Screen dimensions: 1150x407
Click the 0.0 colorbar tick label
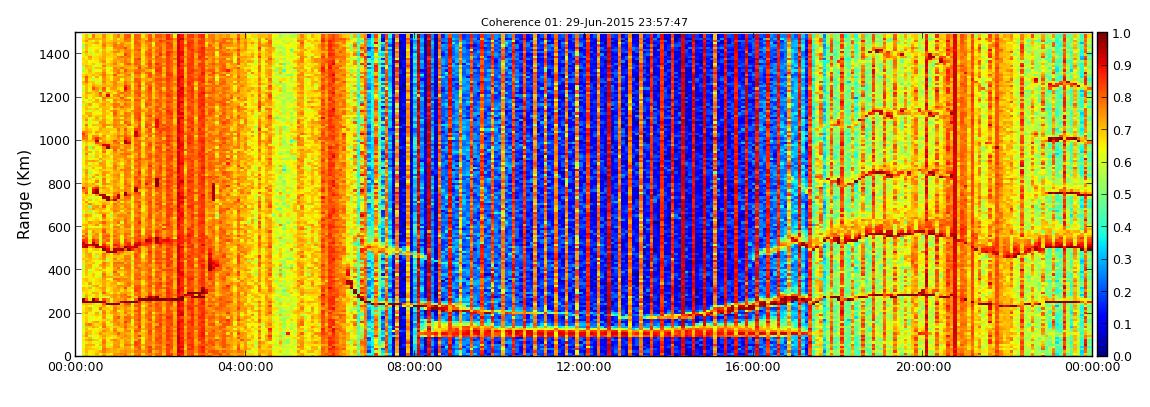coord(1121,356)
